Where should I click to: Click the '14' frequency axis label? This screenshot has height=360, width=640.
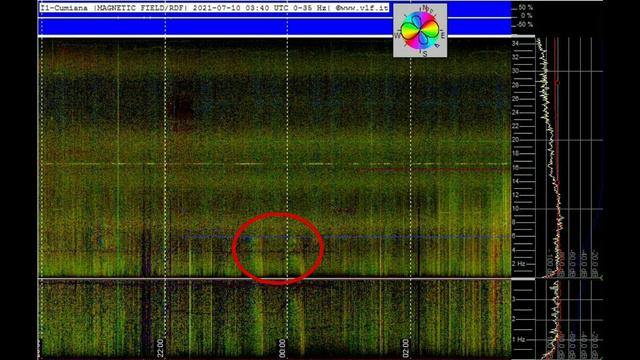pyautogui.click(x=516, y=181)
